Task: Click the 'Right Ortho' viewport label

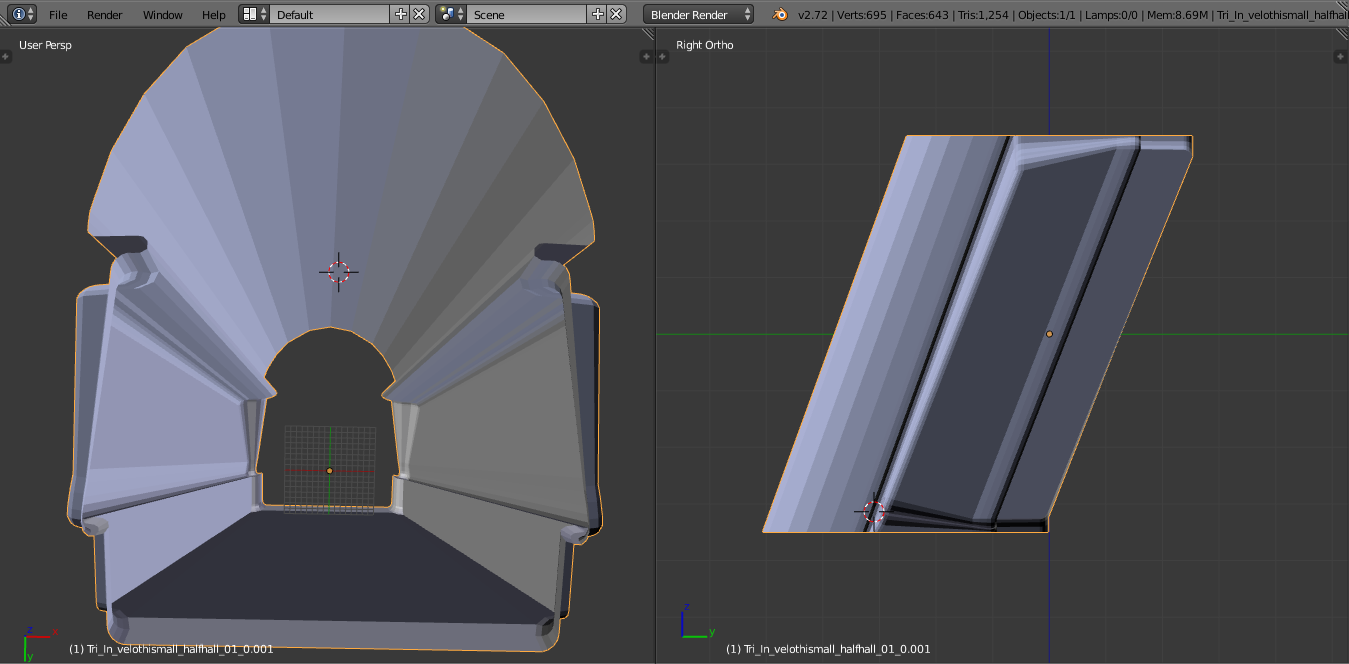Action: [704, 45]
